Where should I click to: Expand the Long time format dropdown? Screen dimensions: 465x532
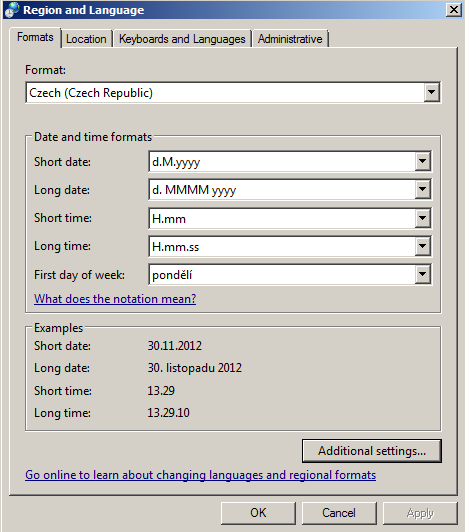[423, 246]
